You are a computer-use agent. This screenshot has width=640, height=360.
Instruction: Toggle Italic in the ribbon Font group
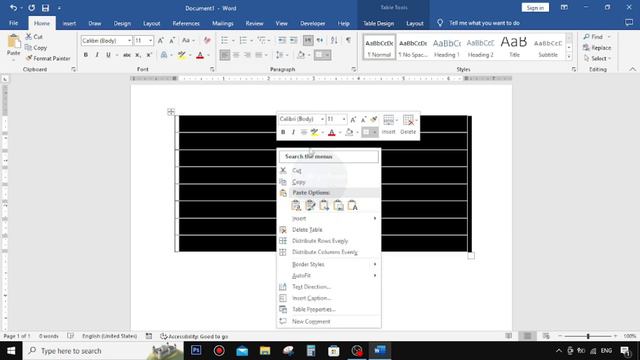(97, 55)
